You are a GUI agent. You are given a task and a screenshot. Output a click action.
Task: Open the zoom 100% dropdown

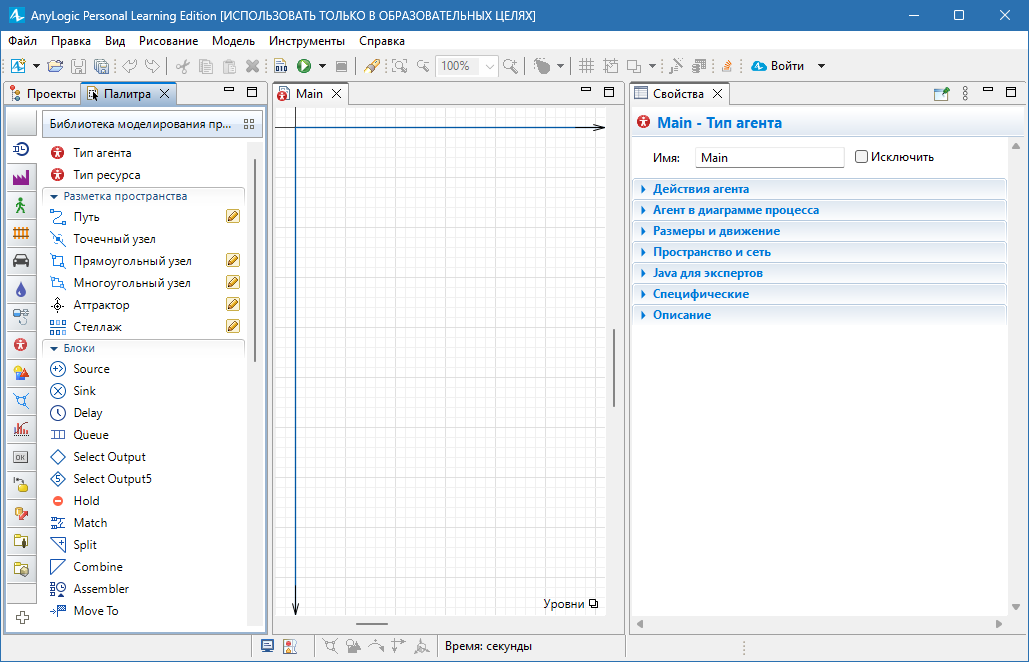pos(490,66)
